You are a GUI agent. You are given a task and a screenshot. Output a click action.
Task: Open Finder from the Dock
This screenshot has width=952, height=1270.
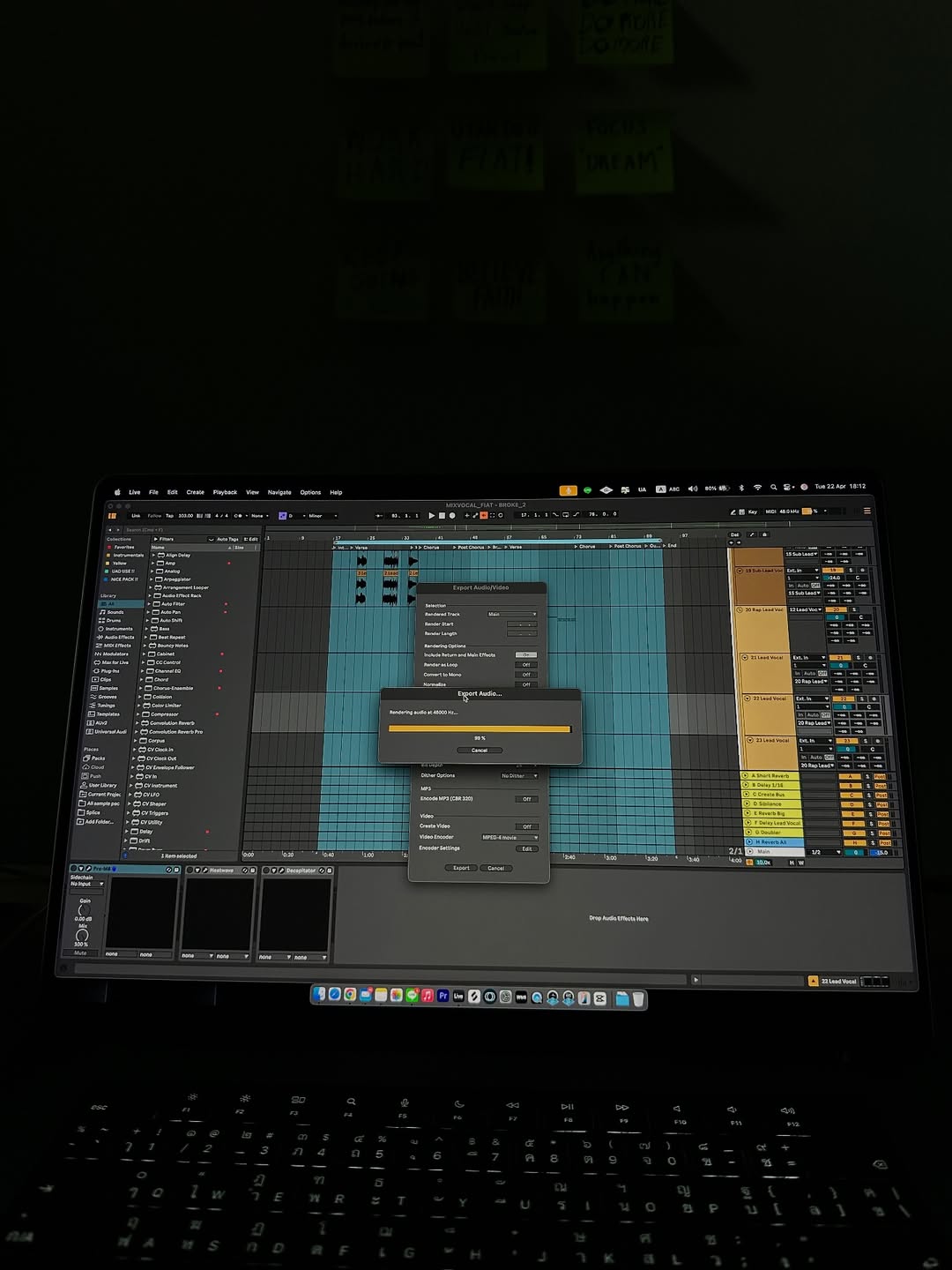319,994
